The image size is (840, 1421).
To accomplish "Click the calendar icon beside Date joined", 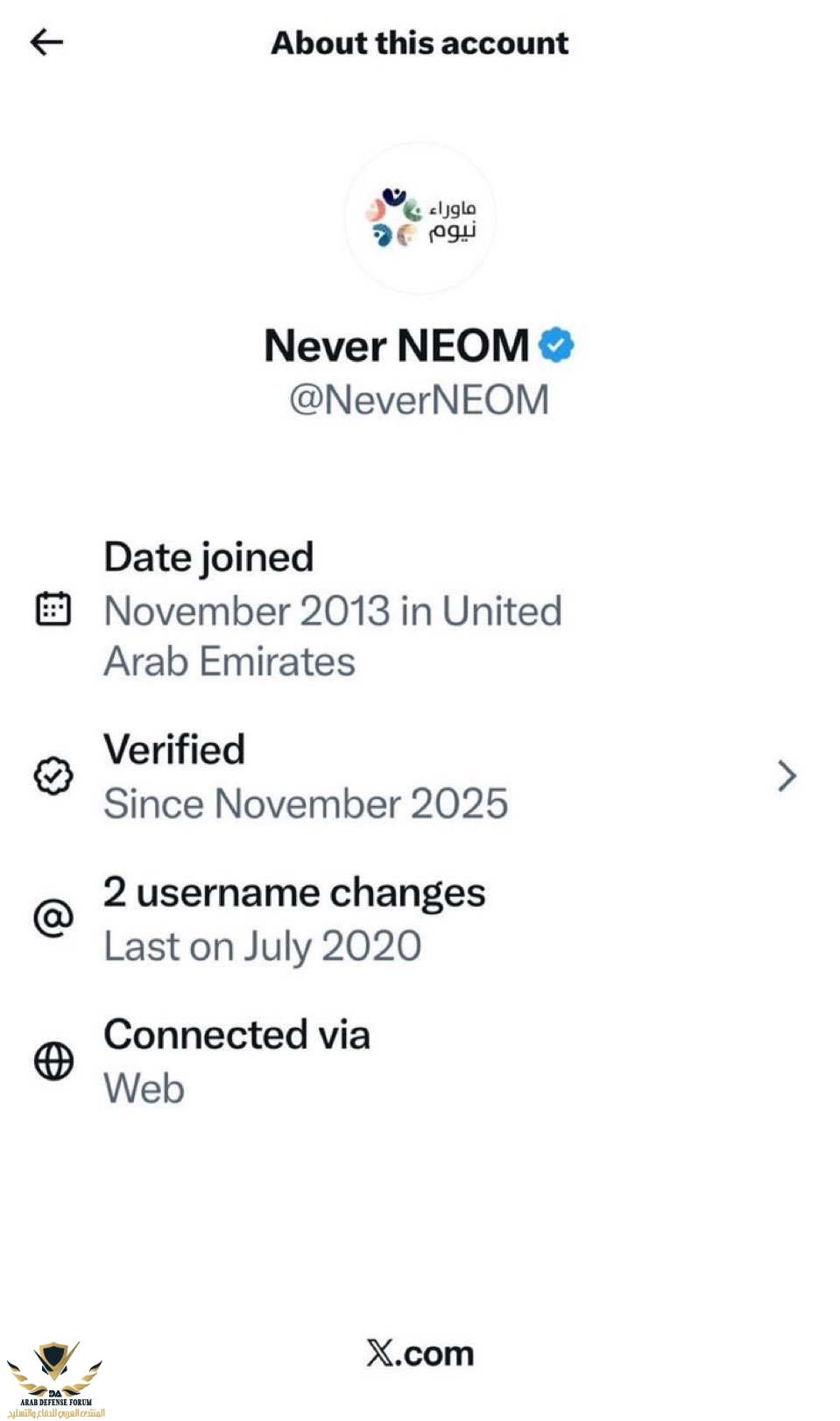I will coord(53,609).
